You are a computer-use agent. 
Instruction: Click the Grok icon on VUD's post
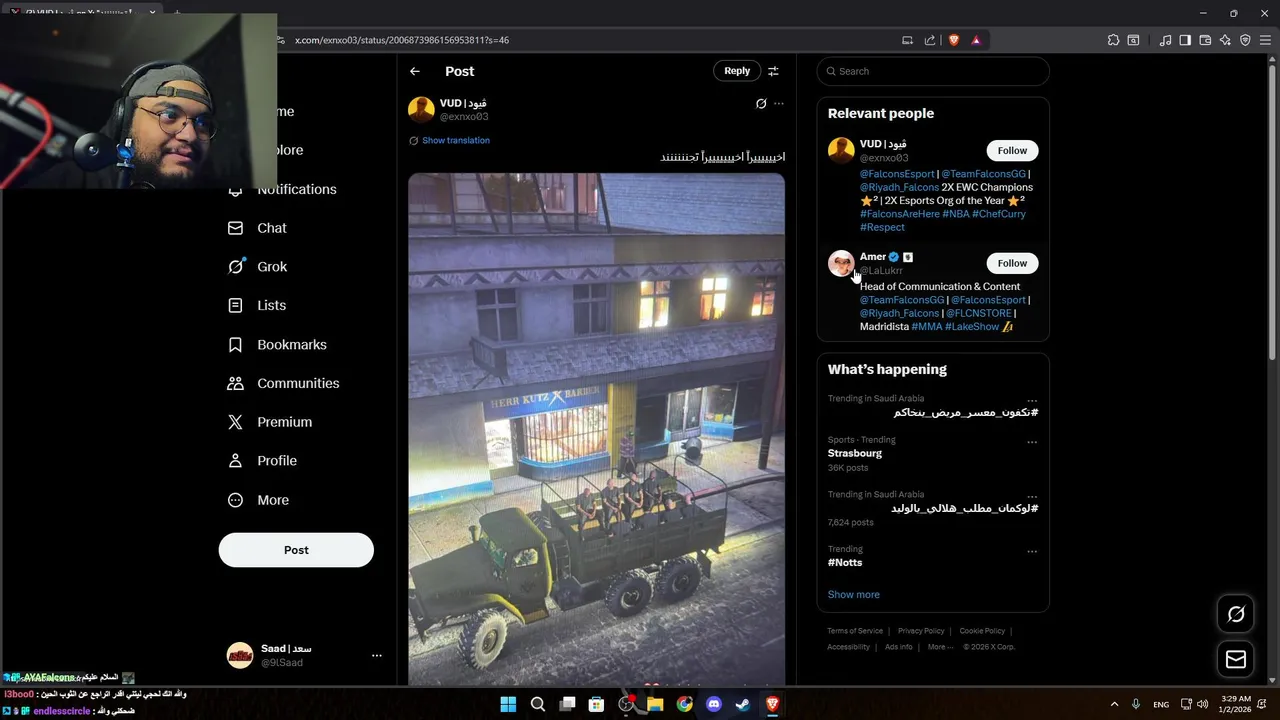tap(761, 103)
